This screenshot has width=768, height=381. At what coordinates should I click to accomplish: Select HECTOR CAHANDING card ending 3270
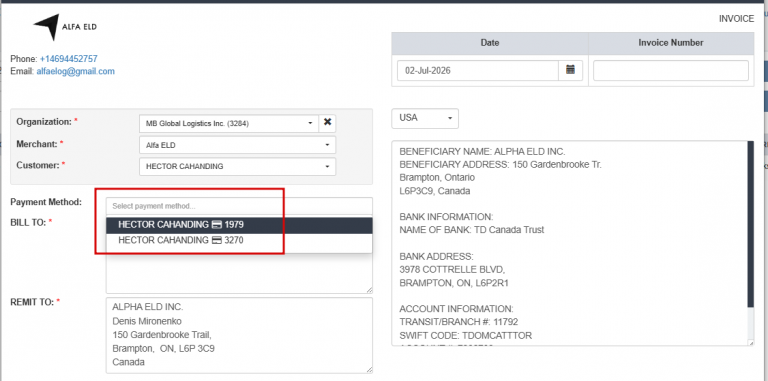pos(239,240)
